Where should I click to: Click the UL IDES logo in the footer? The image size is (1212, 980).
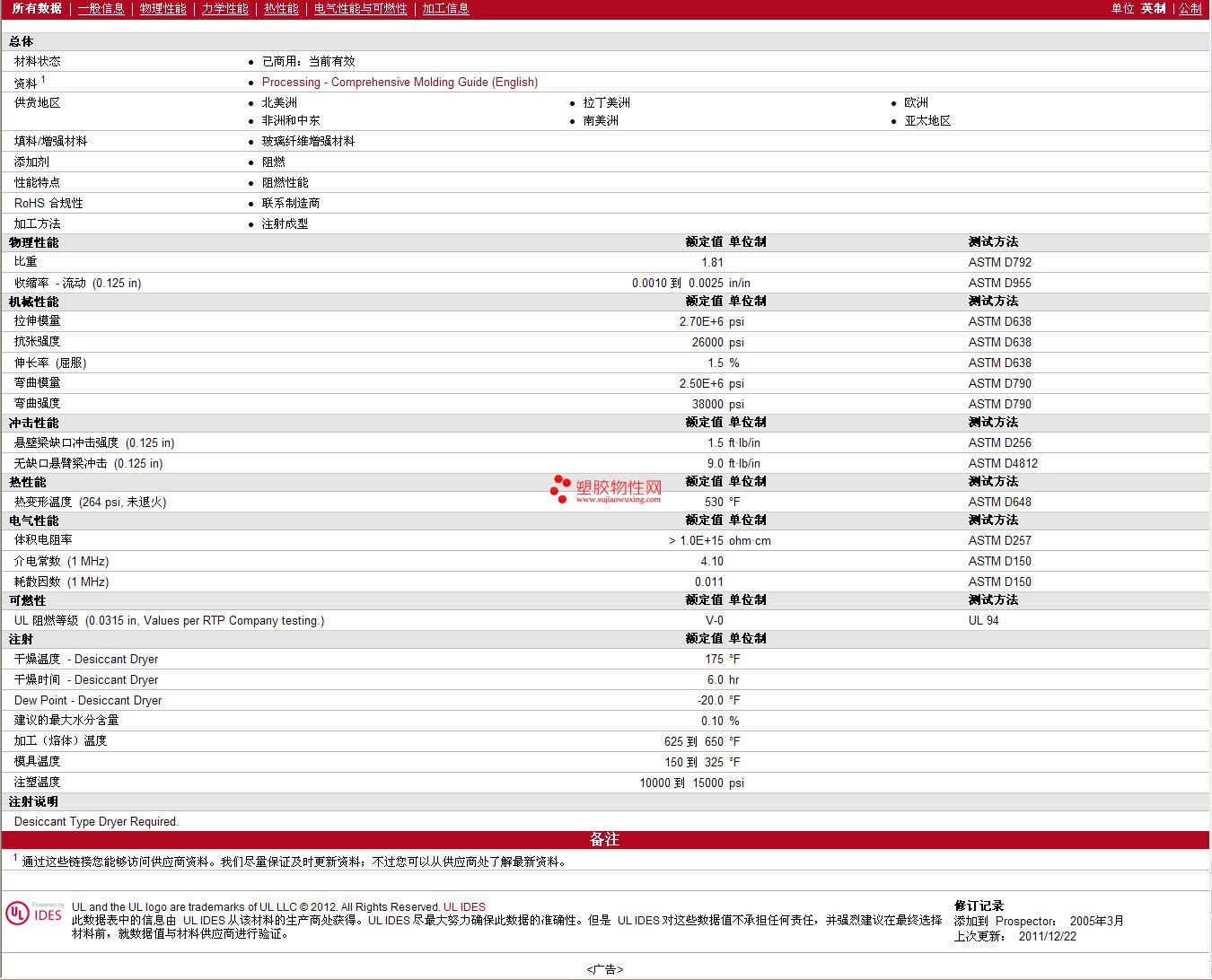[35, 913]
